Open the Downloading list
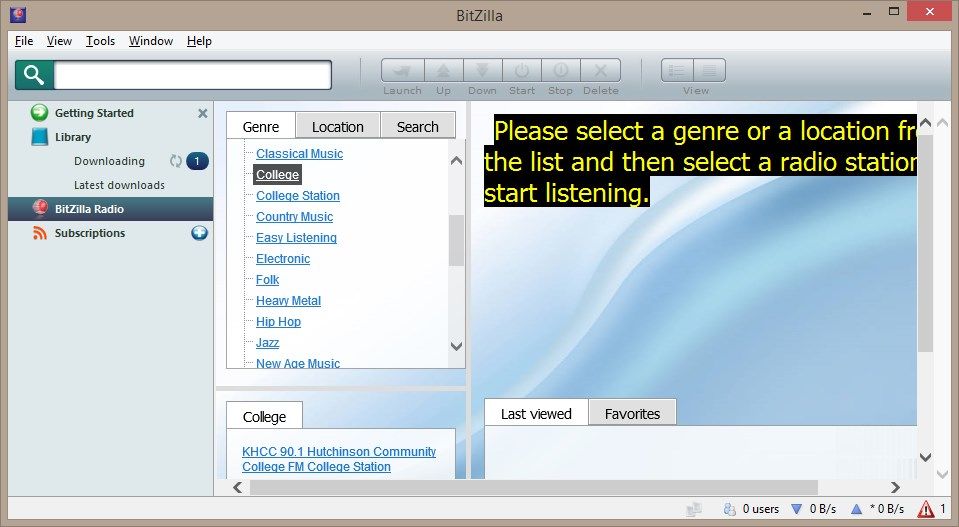The width and height of the screenshot is (959, 527). click(109, 161)
